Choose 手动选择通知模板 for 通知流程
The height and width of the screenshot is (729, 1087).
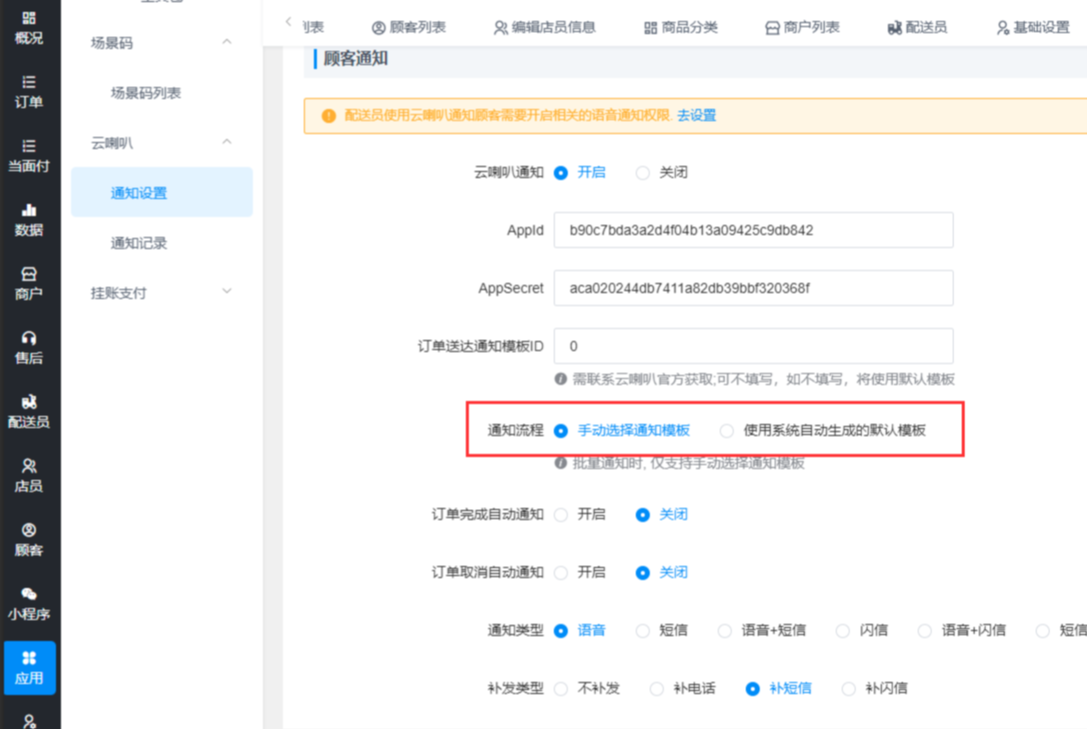[x=561, y=430]
